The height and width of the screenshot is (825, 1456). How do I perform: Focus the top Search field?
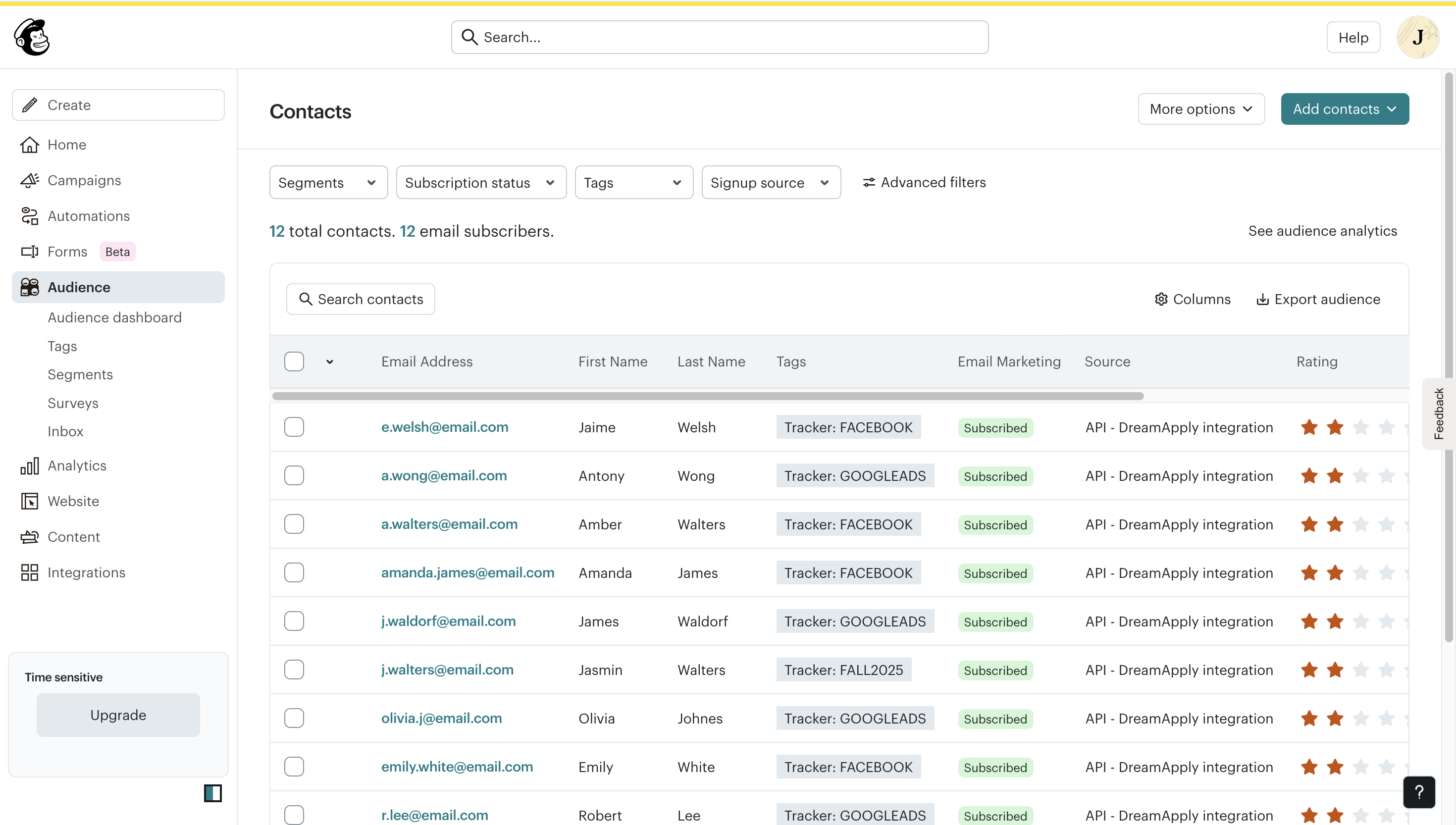coord(720,38)
